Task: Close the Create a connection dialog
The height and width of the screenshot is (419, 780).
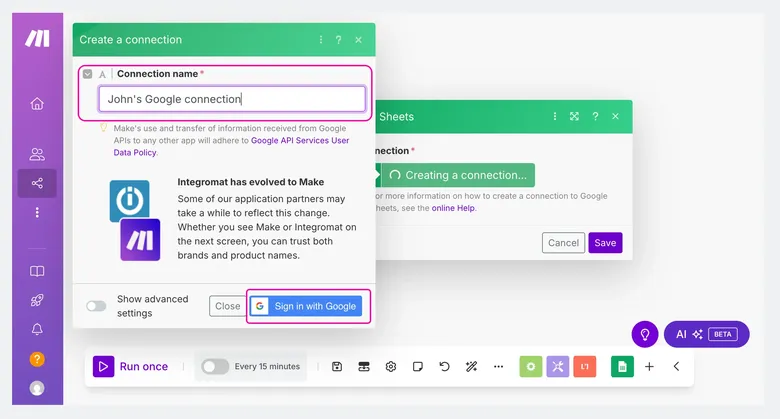Action: click(358, 40)
